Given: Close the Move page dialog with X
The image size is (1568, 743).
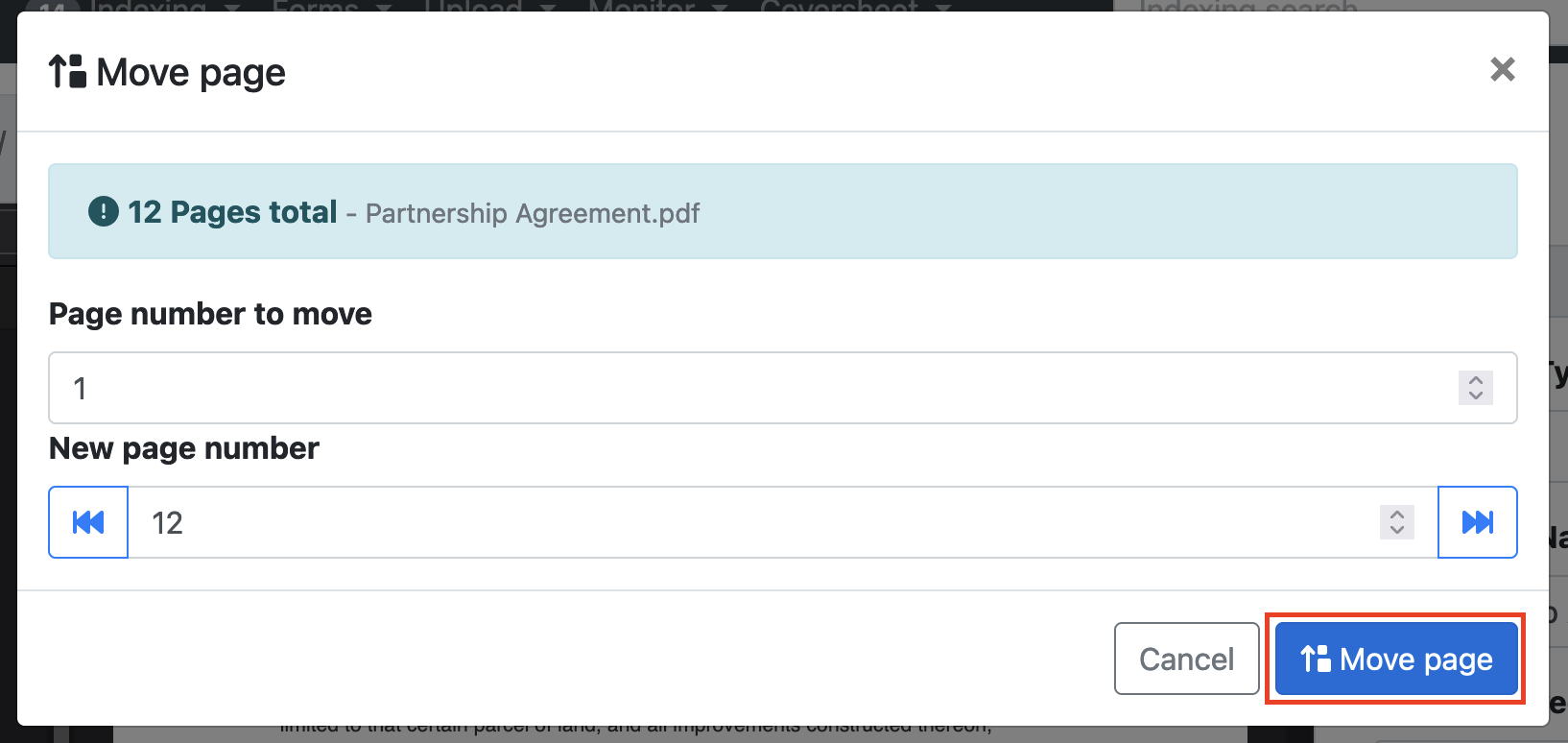Looking at the screenshot, I should 1502,69.
